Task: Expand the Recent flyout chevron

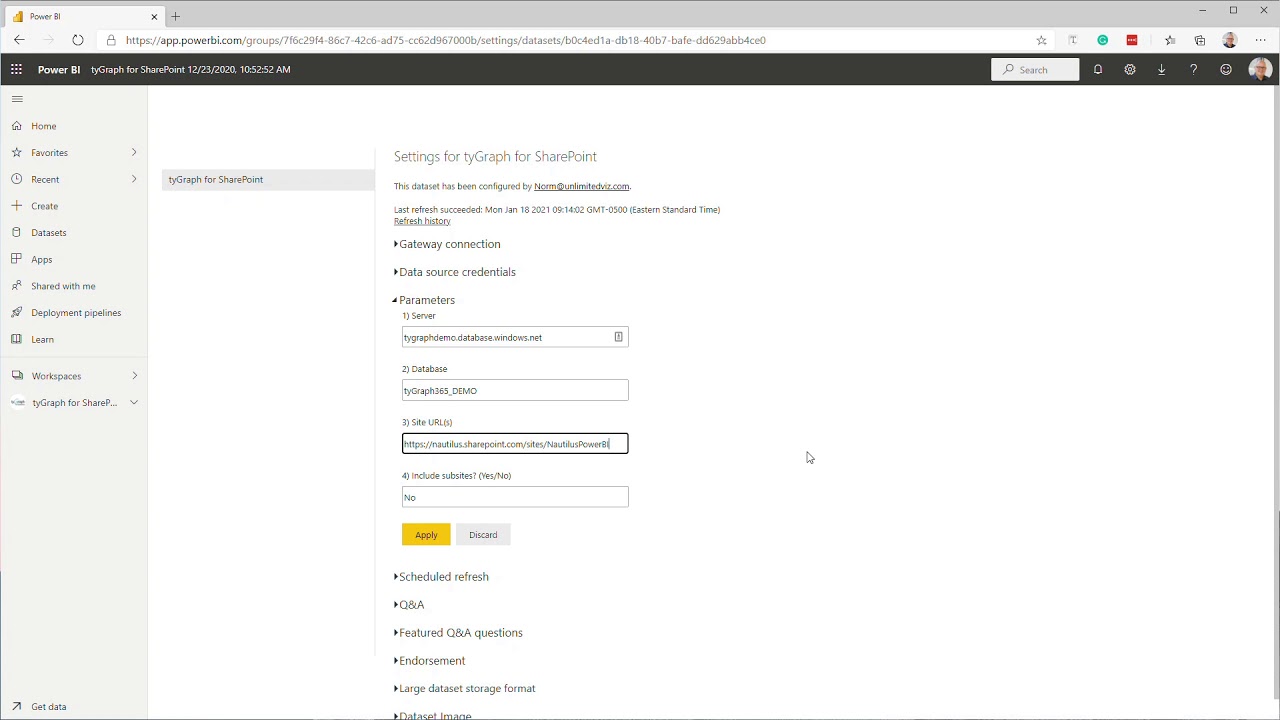Action: 134,179
